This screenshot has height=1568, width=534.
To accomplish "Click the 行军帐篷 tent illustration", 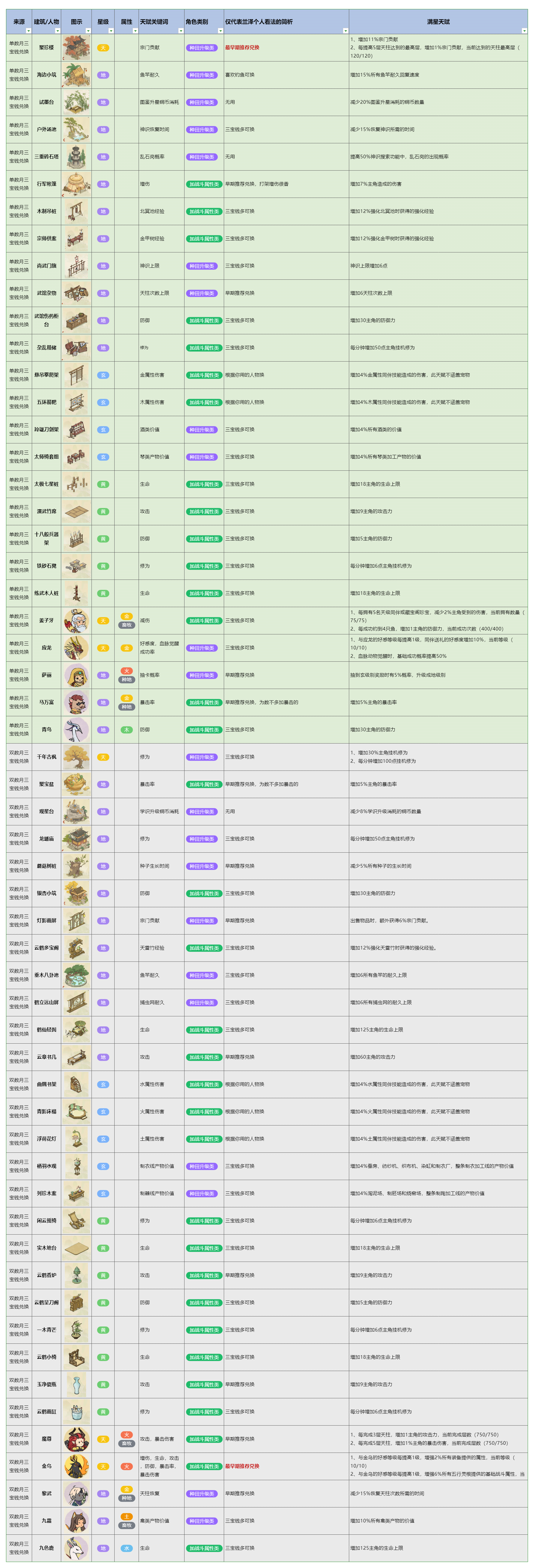I will click(76, 184).
